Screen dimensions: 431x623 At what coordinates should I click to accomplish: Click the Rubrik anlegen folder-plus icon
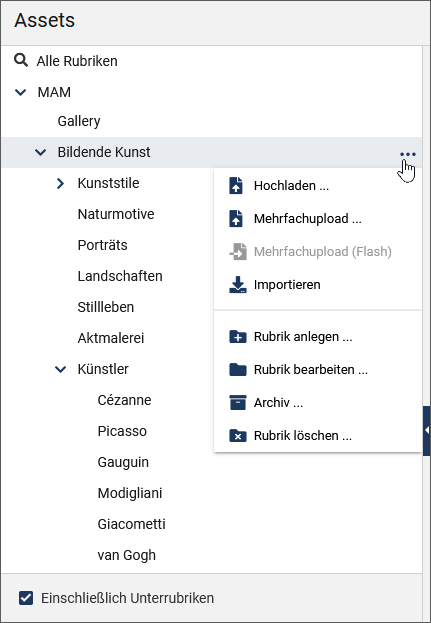pyautogui.click(x=238, y=337)
